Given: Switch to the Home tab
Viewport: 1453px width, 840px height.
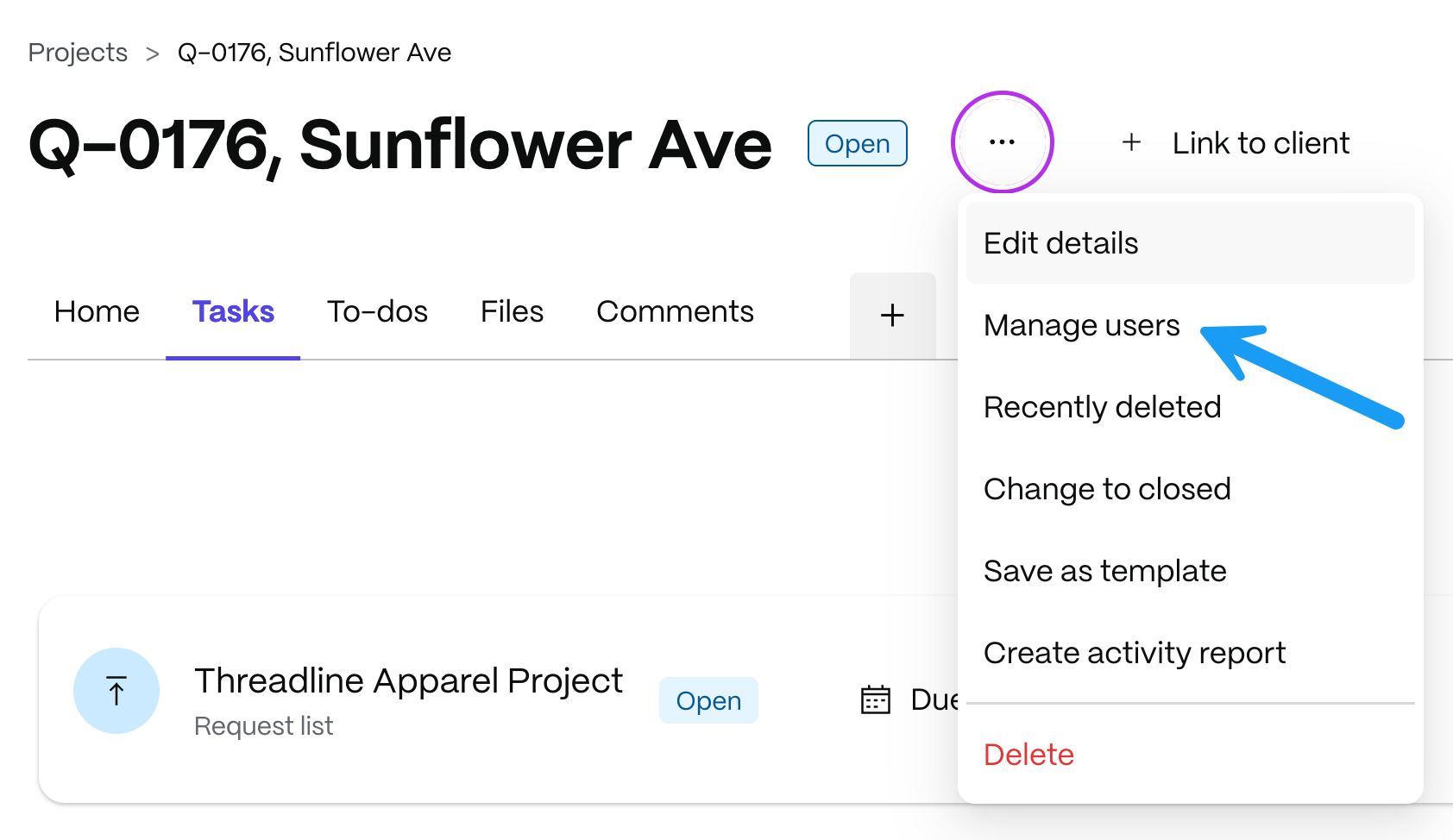Looking at the screenshot, I should (x=97, y=311).
